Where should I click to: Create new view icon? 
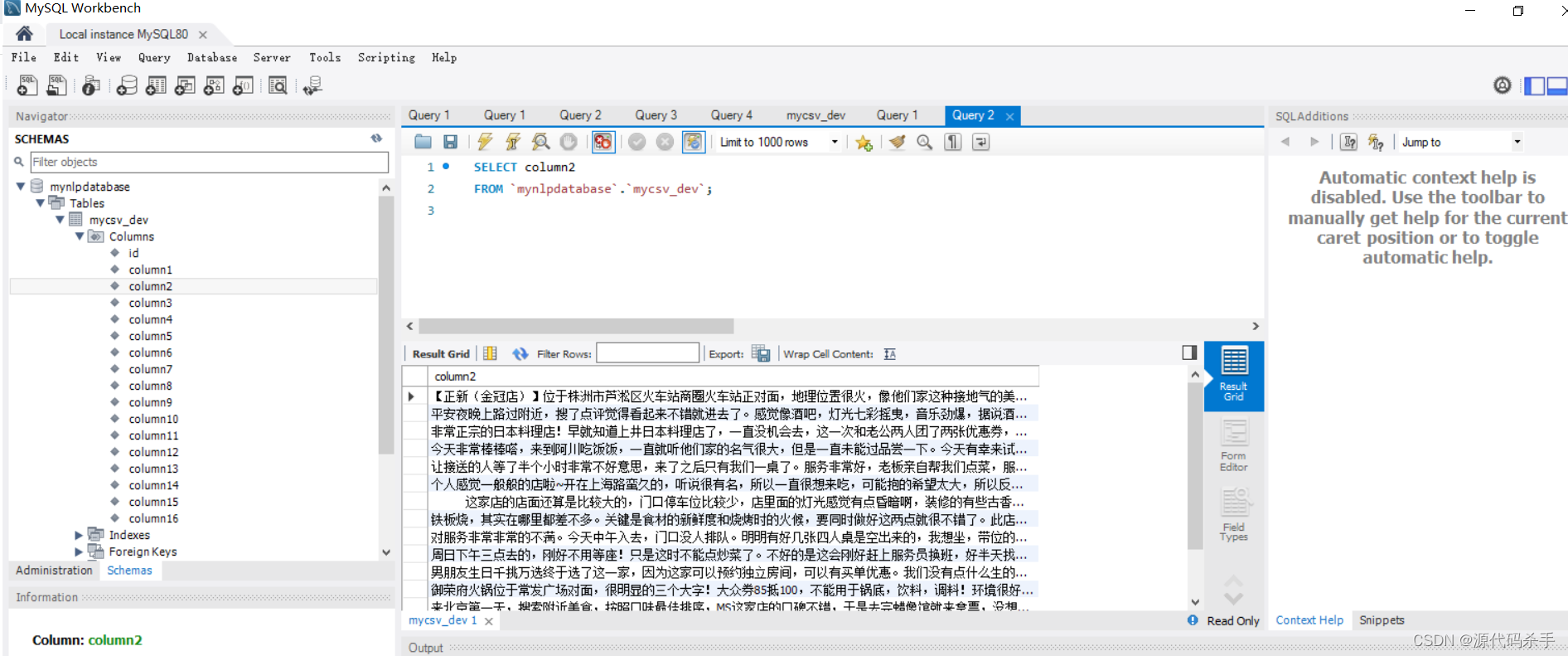coord(185,85)
